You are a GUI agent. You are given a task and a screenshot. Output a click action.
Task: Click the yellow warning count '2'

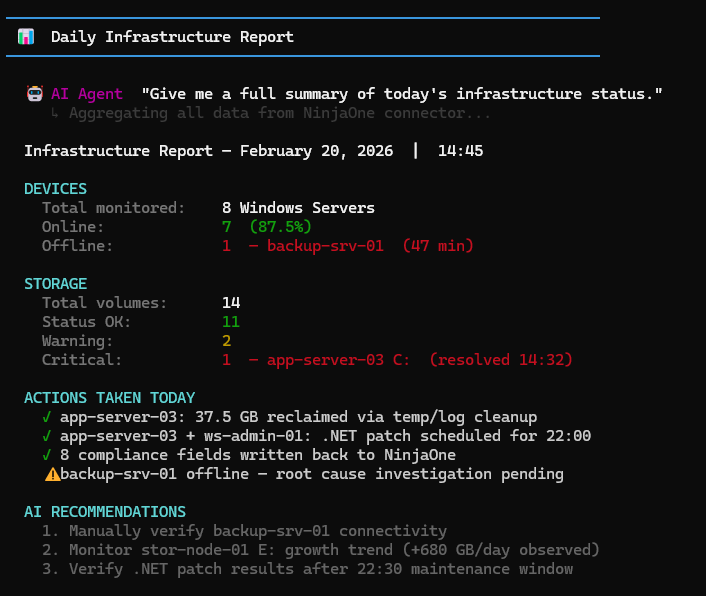coord(226,341)
